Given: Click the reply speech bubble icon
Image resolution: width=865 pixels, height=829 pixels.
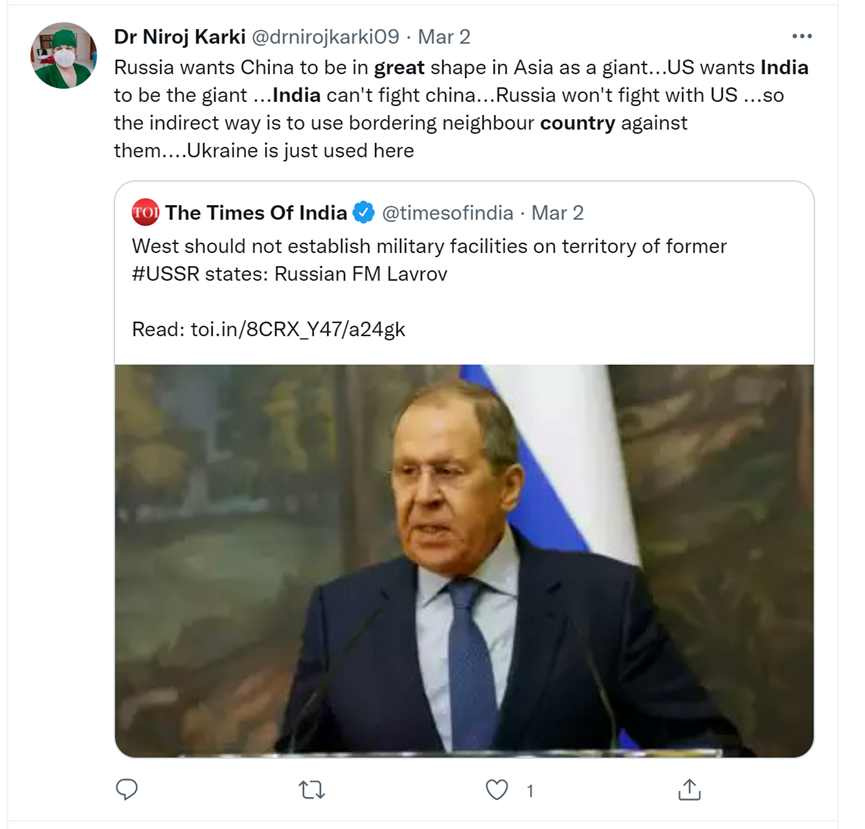Looking at the screenshot, I should pos(127,790).
